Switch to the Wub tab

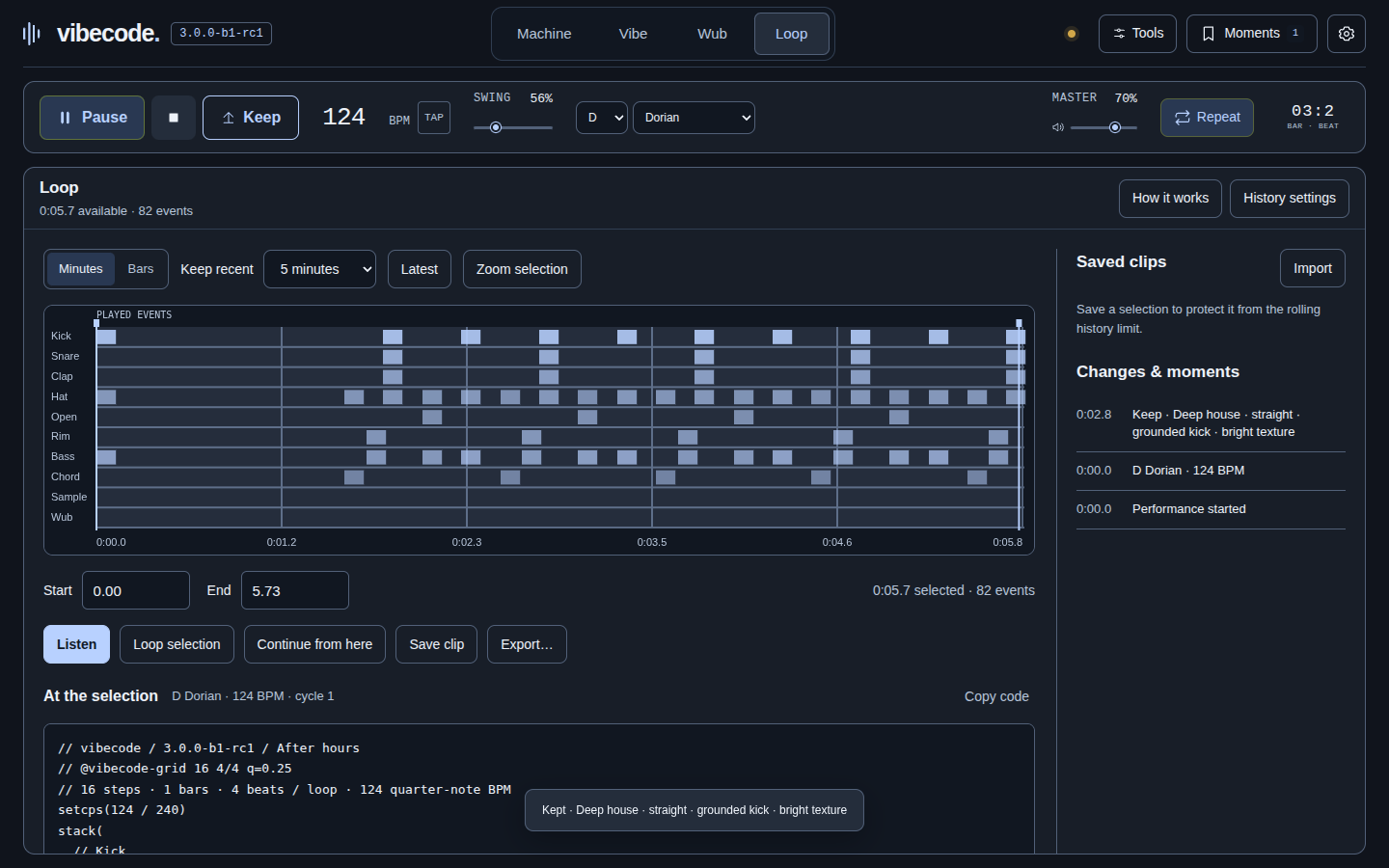coord(712,34)
